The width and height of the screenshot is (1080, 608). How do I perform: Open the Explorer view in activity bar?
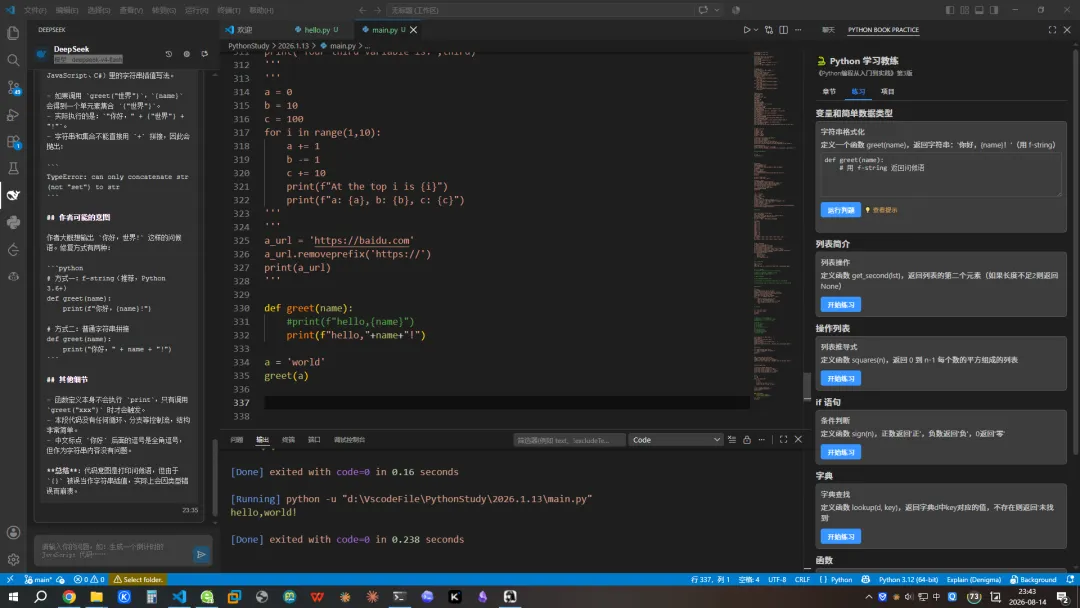pos(13,33)
